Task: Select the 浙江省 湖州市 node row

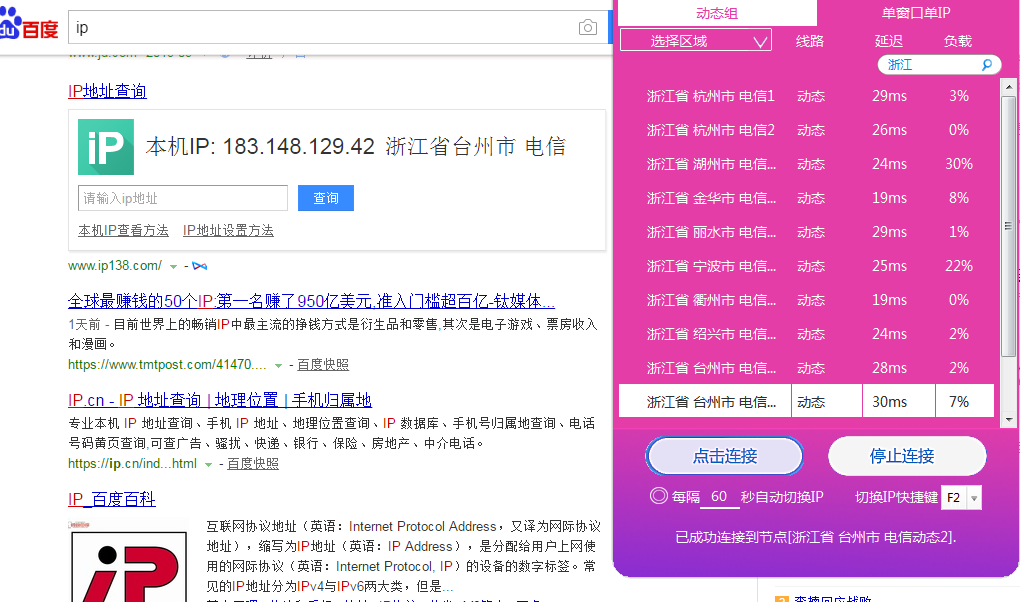Action: 807,164
